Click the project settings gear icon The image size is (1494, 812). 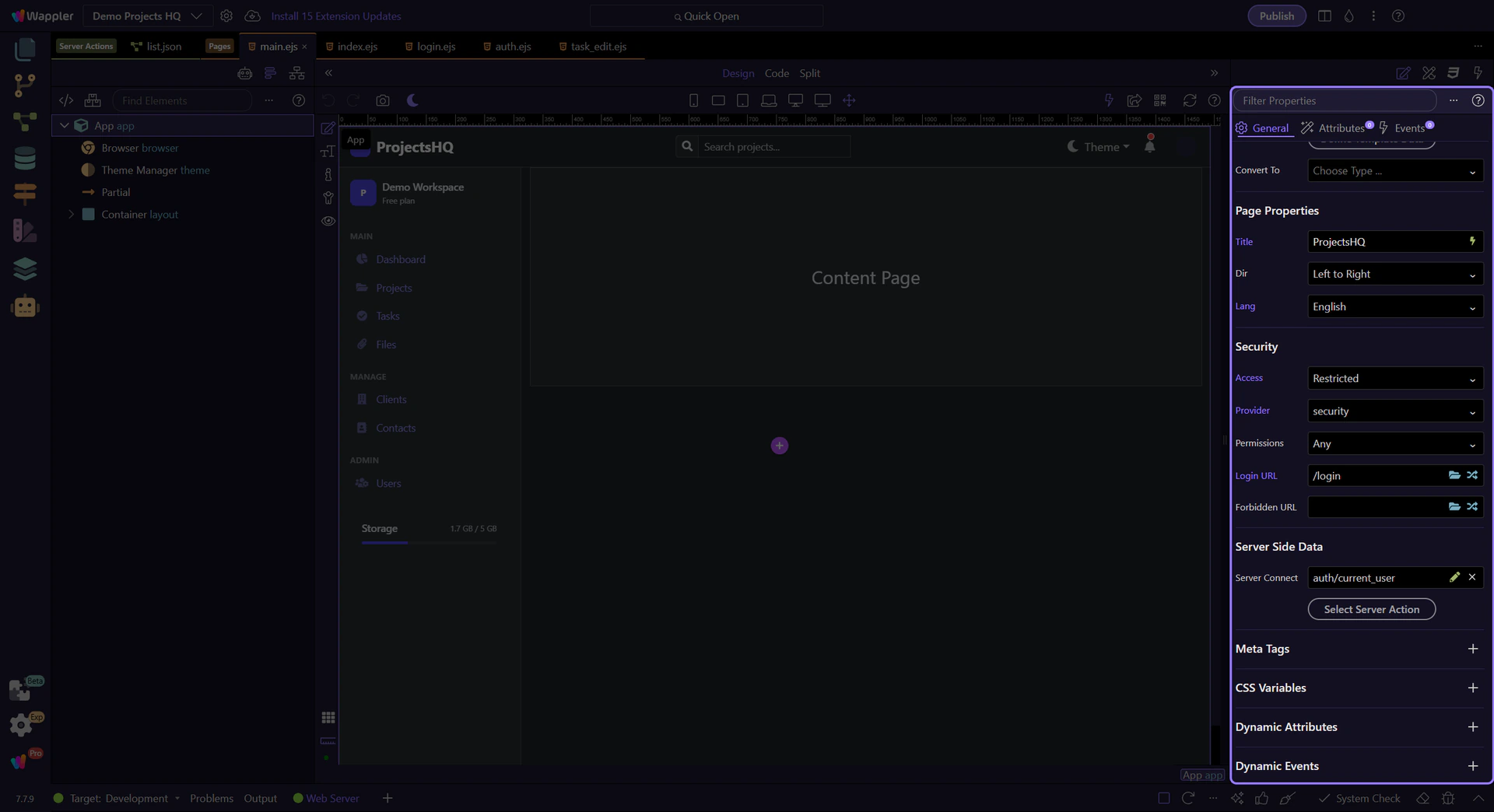pyautogui.click(x=226, y=16)
